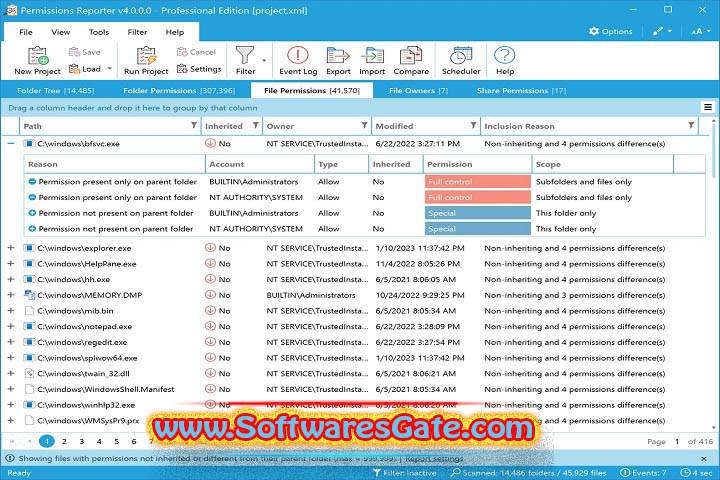
Task: Cancel the running project
Action: 196,52
